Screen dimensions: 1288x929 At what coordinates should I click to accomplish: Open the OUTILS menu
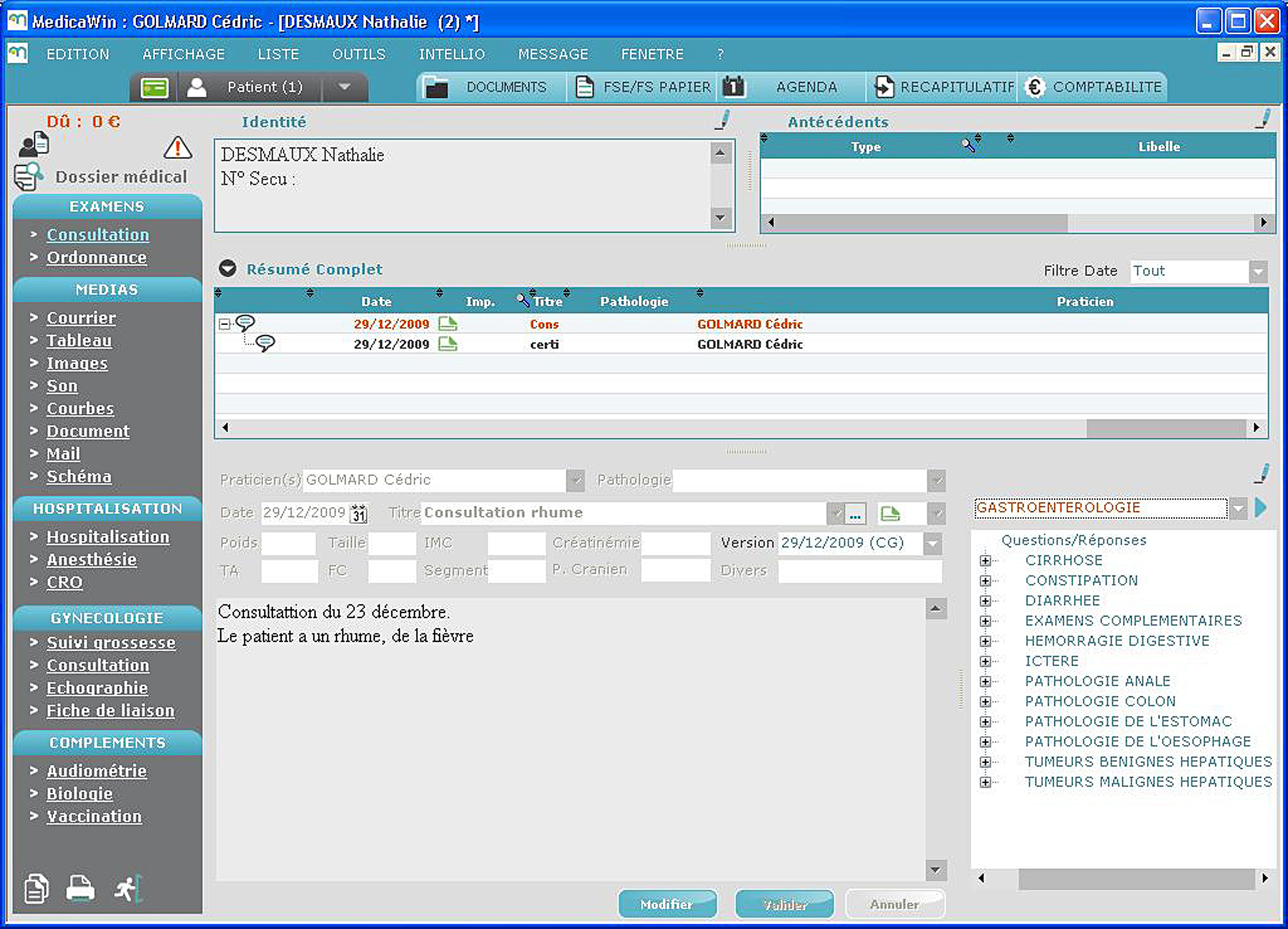pos(358,54)
